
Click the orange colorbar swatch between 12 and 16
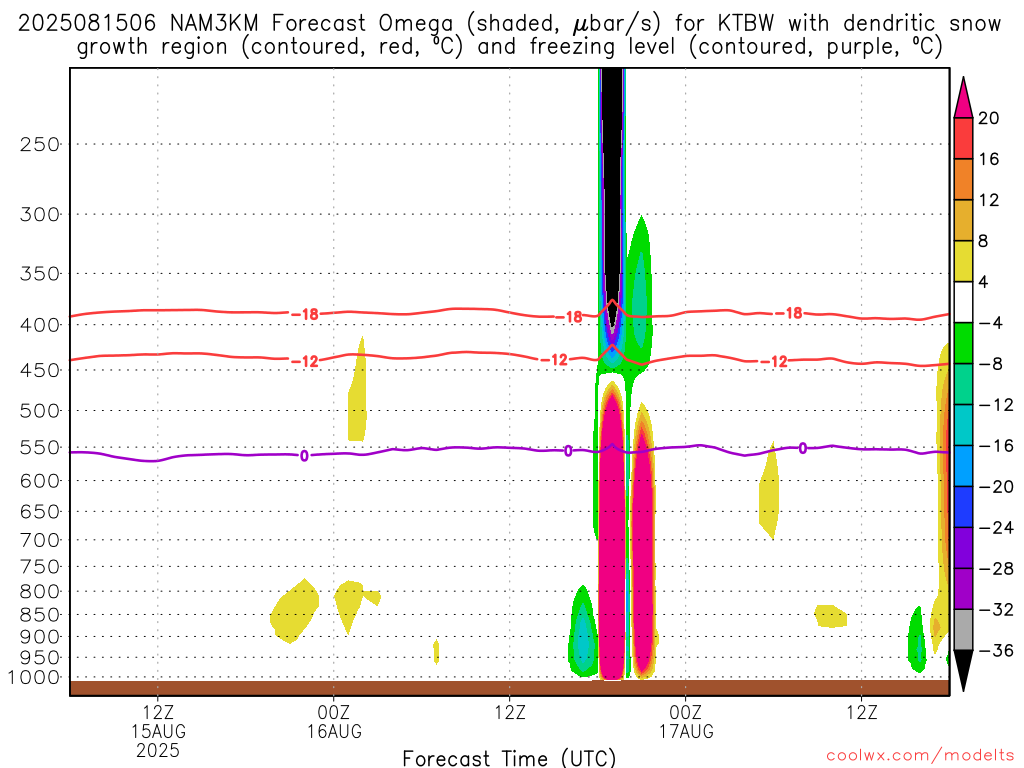(963, 180)
